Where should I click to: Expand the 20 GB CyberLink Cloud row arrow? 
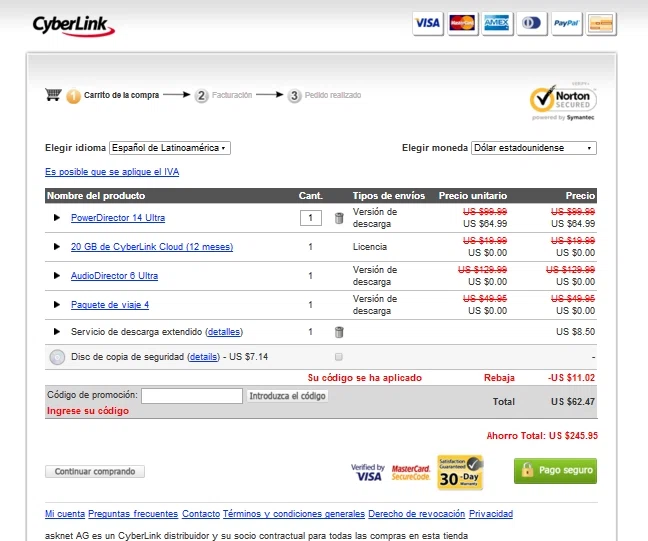[57, 246]
